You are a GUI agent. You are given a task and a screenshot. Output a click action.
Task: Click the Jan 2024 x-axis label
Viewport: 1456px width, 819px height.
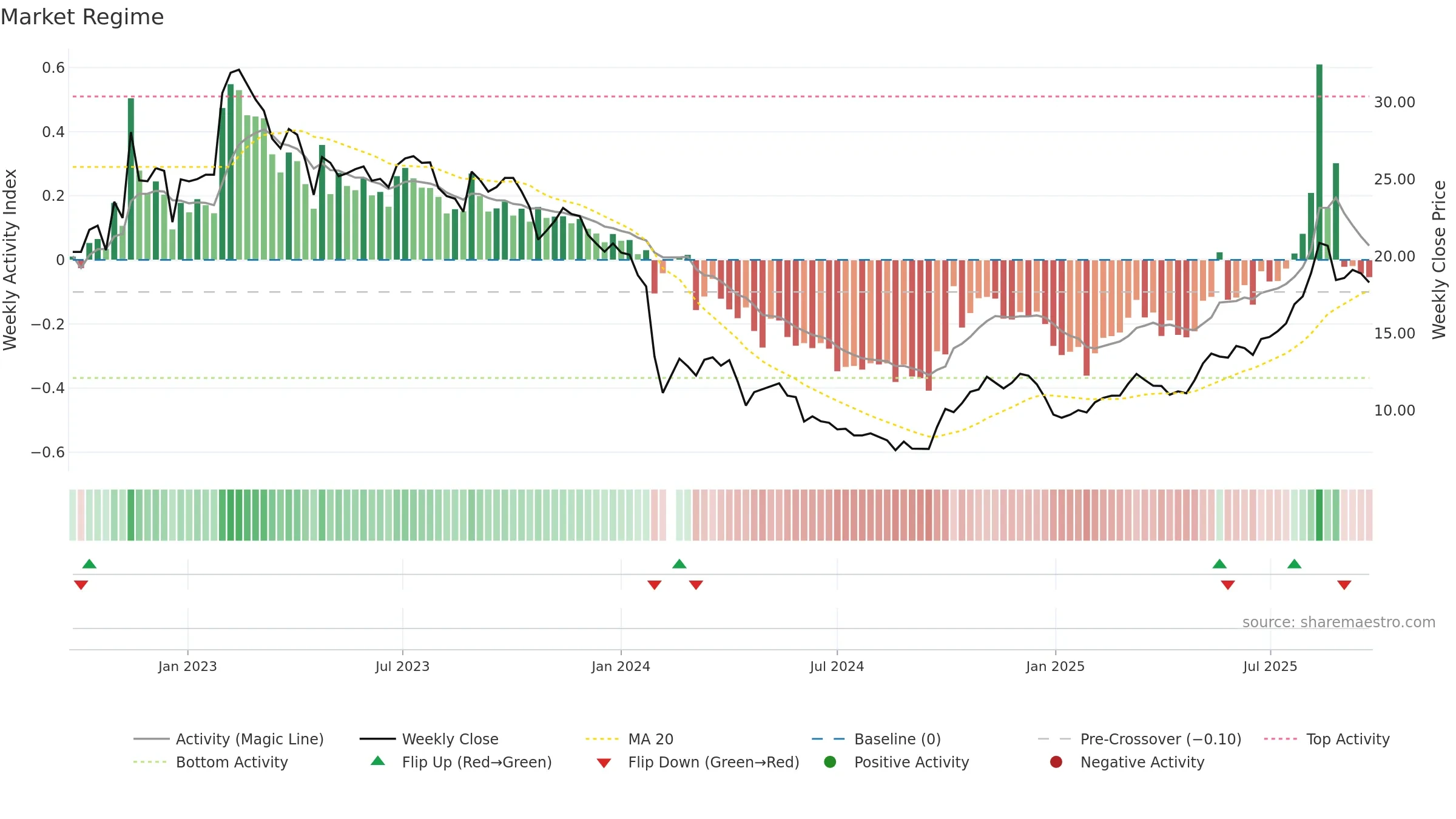pos(621,666)
